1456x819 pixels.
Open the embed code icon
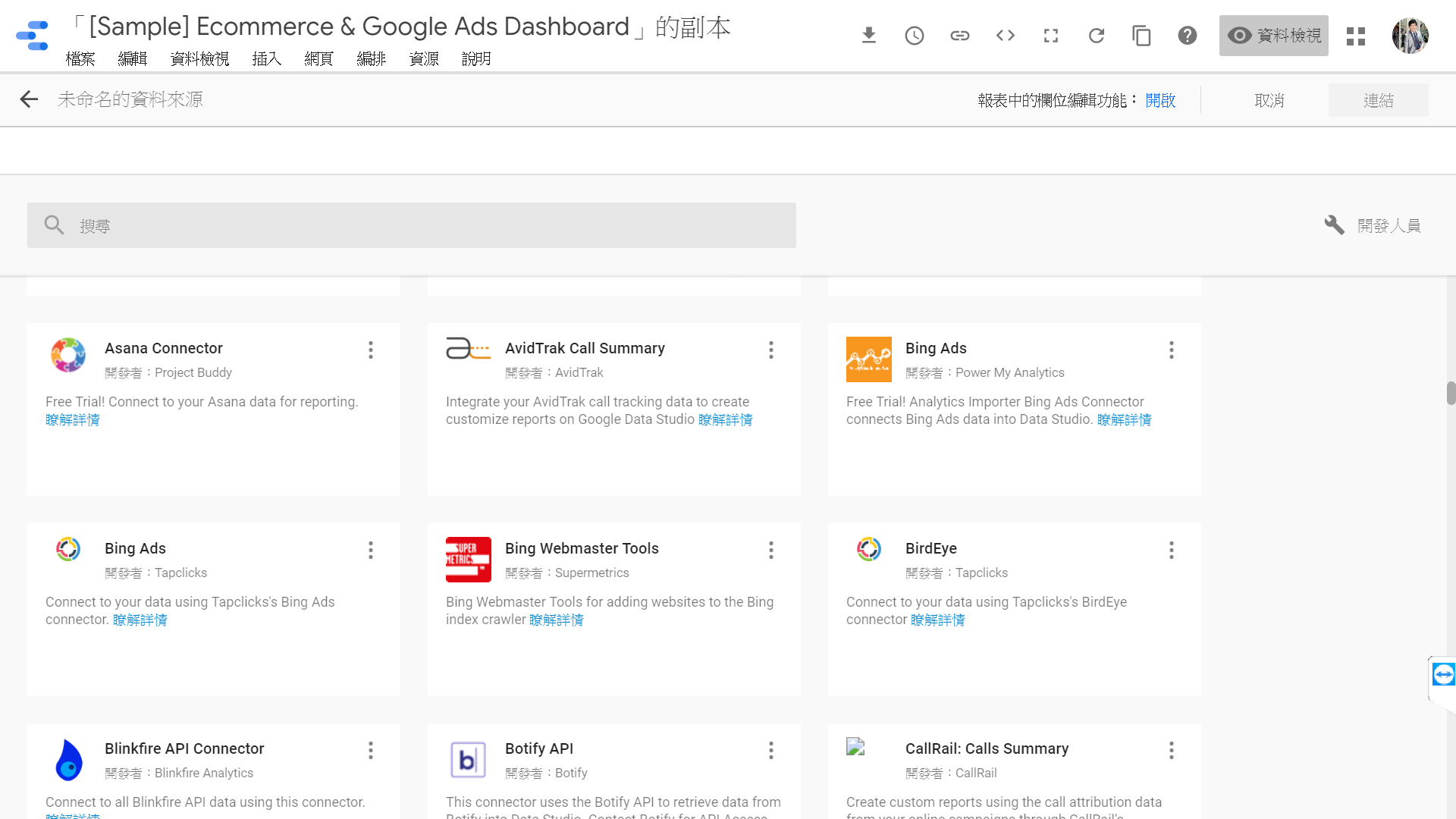(1006, 36)
